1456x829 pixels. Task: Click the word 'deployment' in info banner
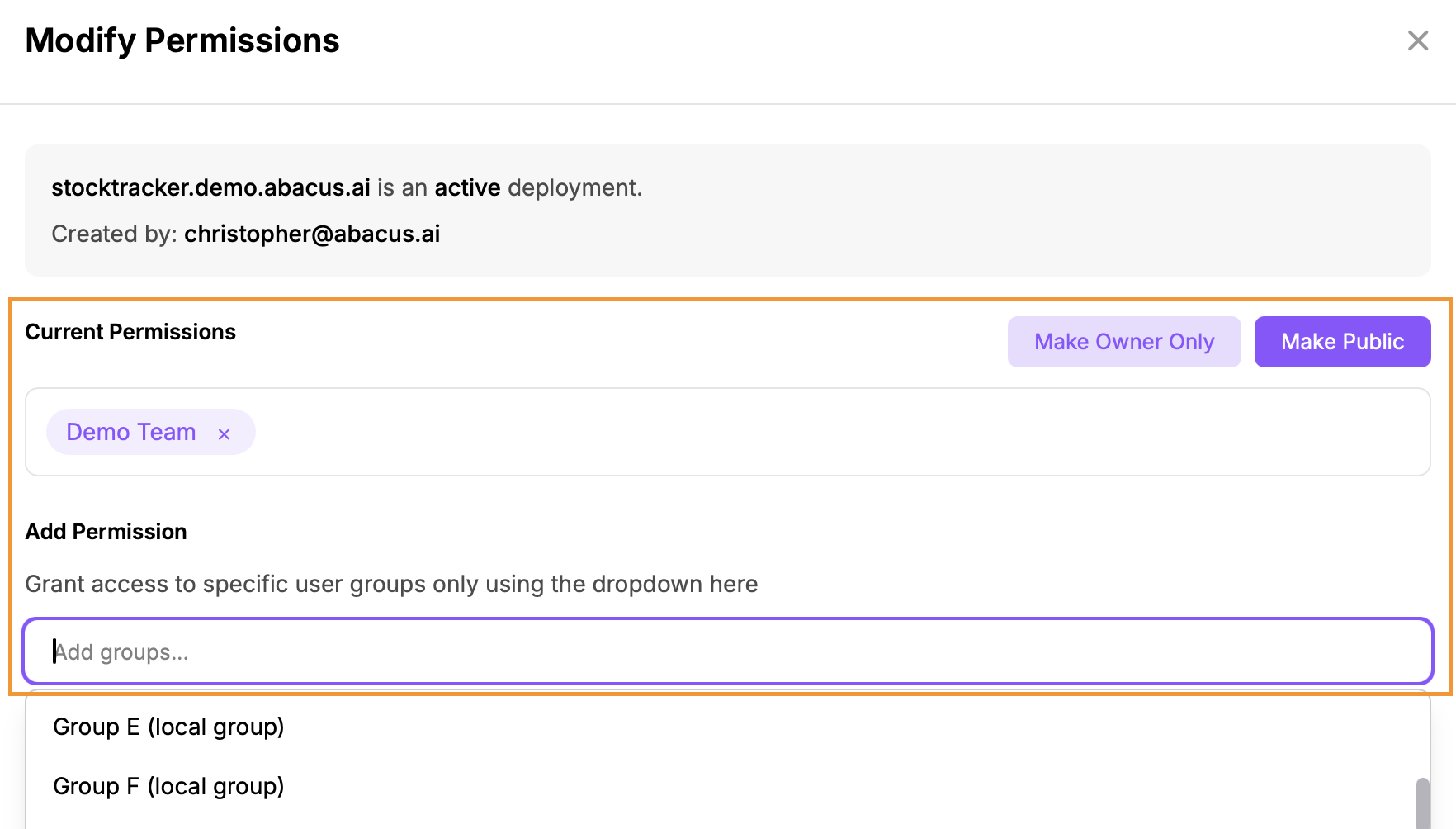point(573,187)
